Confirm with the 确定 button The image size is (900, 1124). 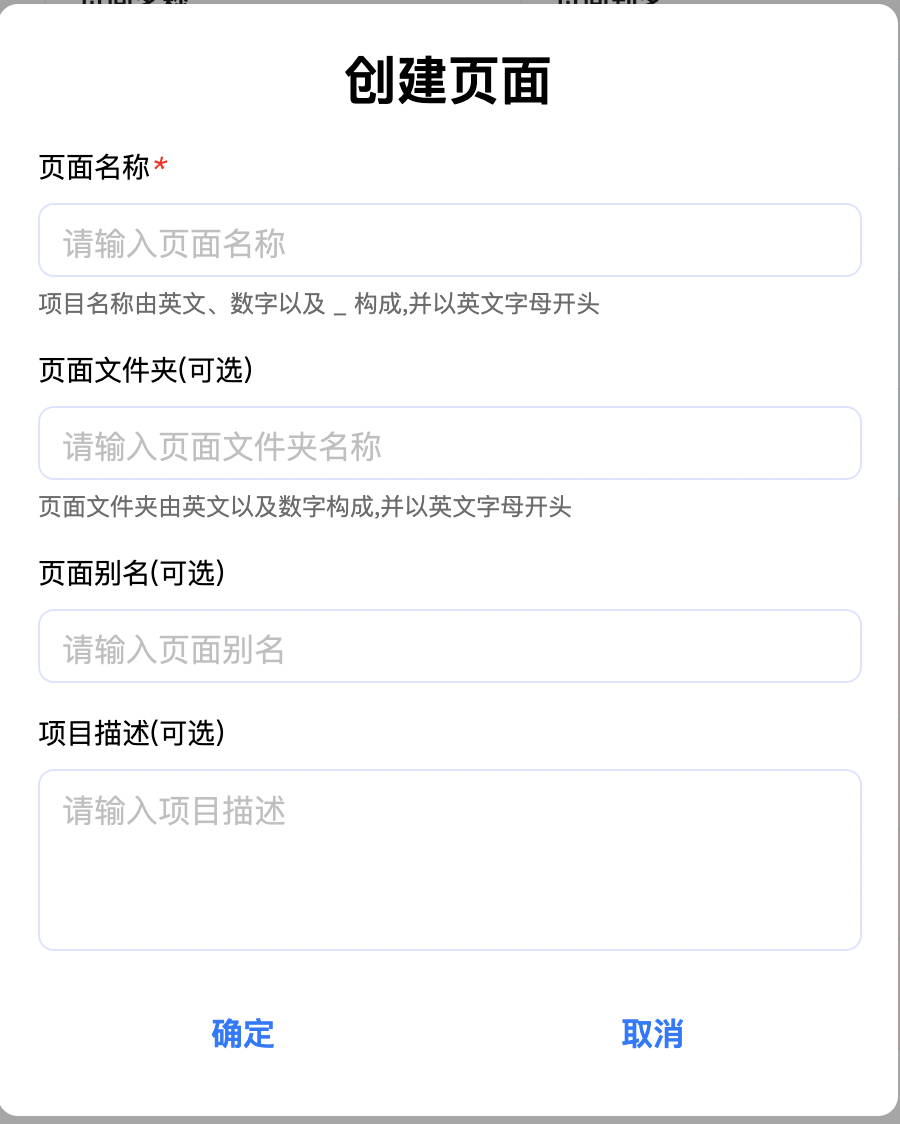[243, 1033]
